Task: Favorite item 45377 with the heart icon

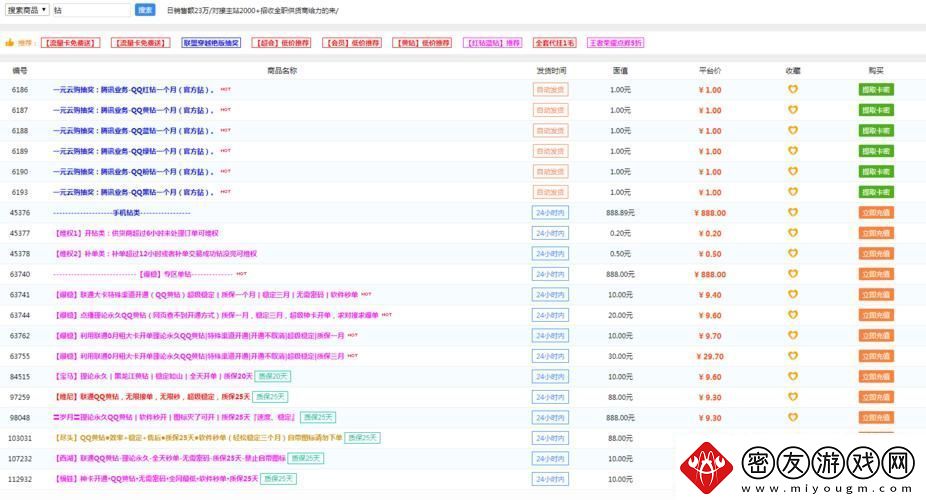Action: (x=793, y=233)
